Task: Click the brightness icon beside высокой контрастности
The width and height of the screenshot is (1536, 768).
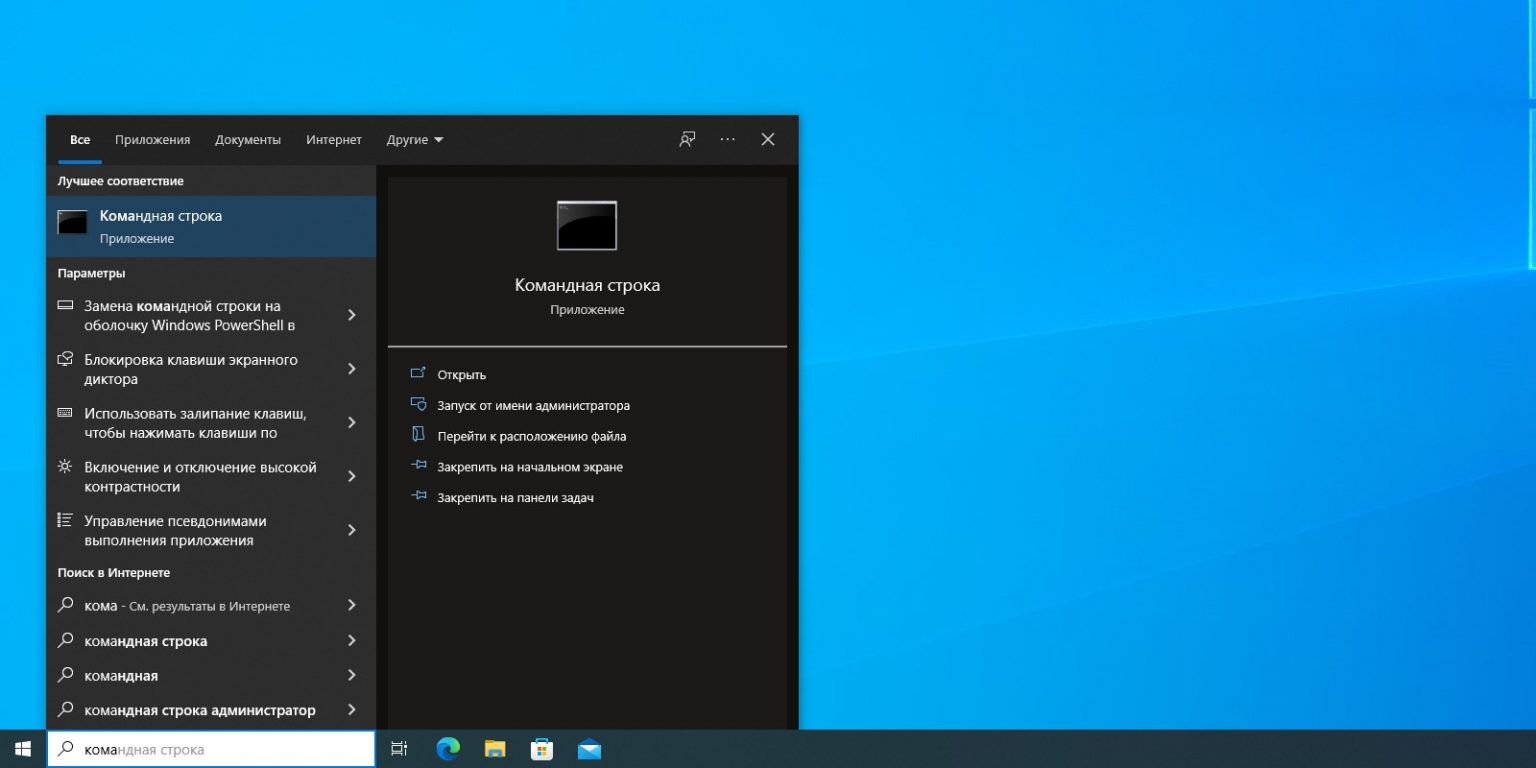Action: (x=65, y=466)
